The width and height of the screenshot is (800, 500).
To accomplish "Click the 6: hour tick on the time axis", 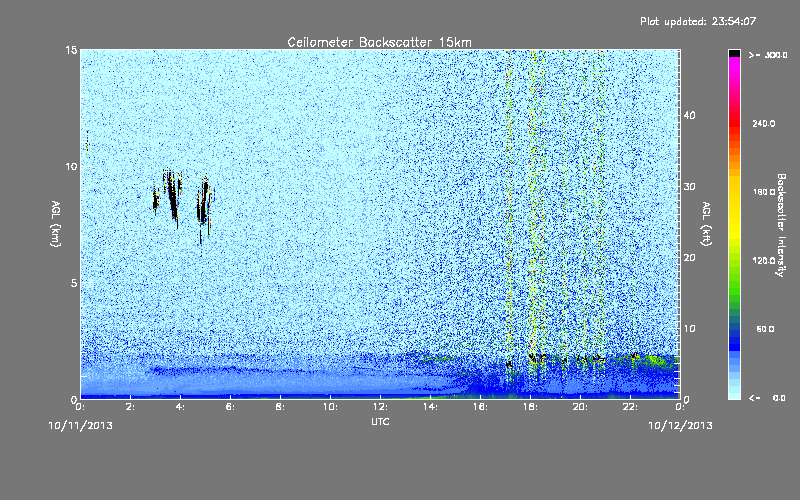I will [230, 407].
